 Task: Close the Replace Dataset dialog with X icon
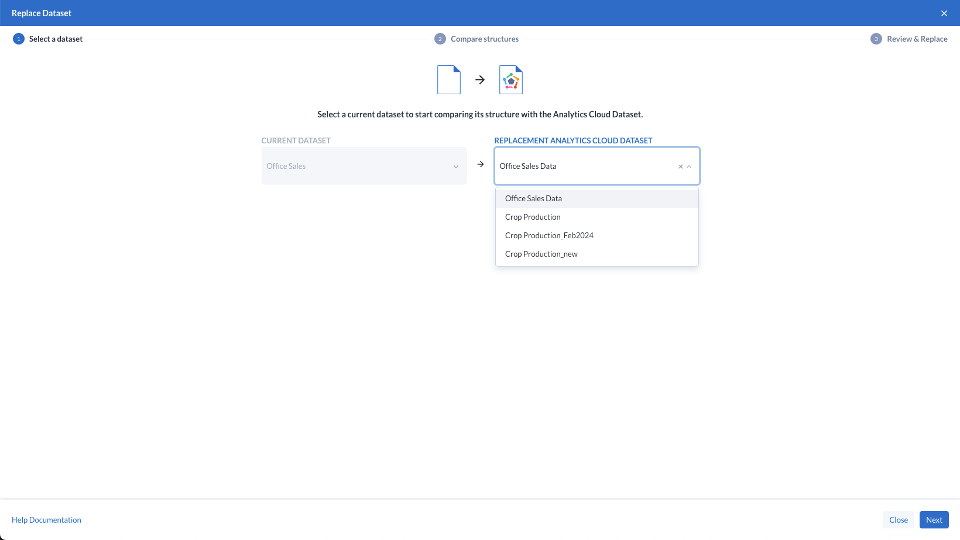(x=944, y=13)
